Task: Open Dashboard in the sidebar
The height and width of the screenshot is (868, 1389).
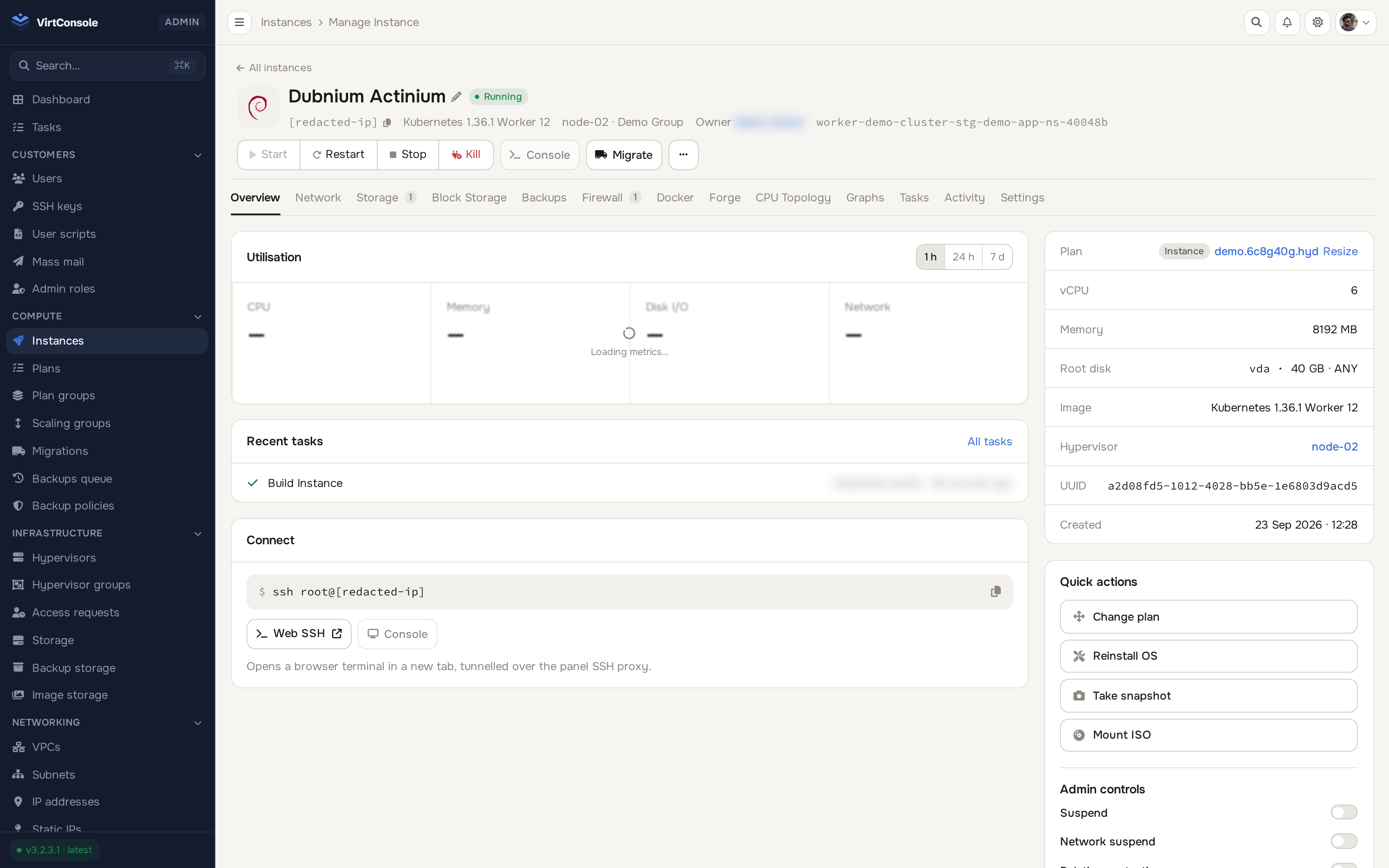Action: pos(107,99)
